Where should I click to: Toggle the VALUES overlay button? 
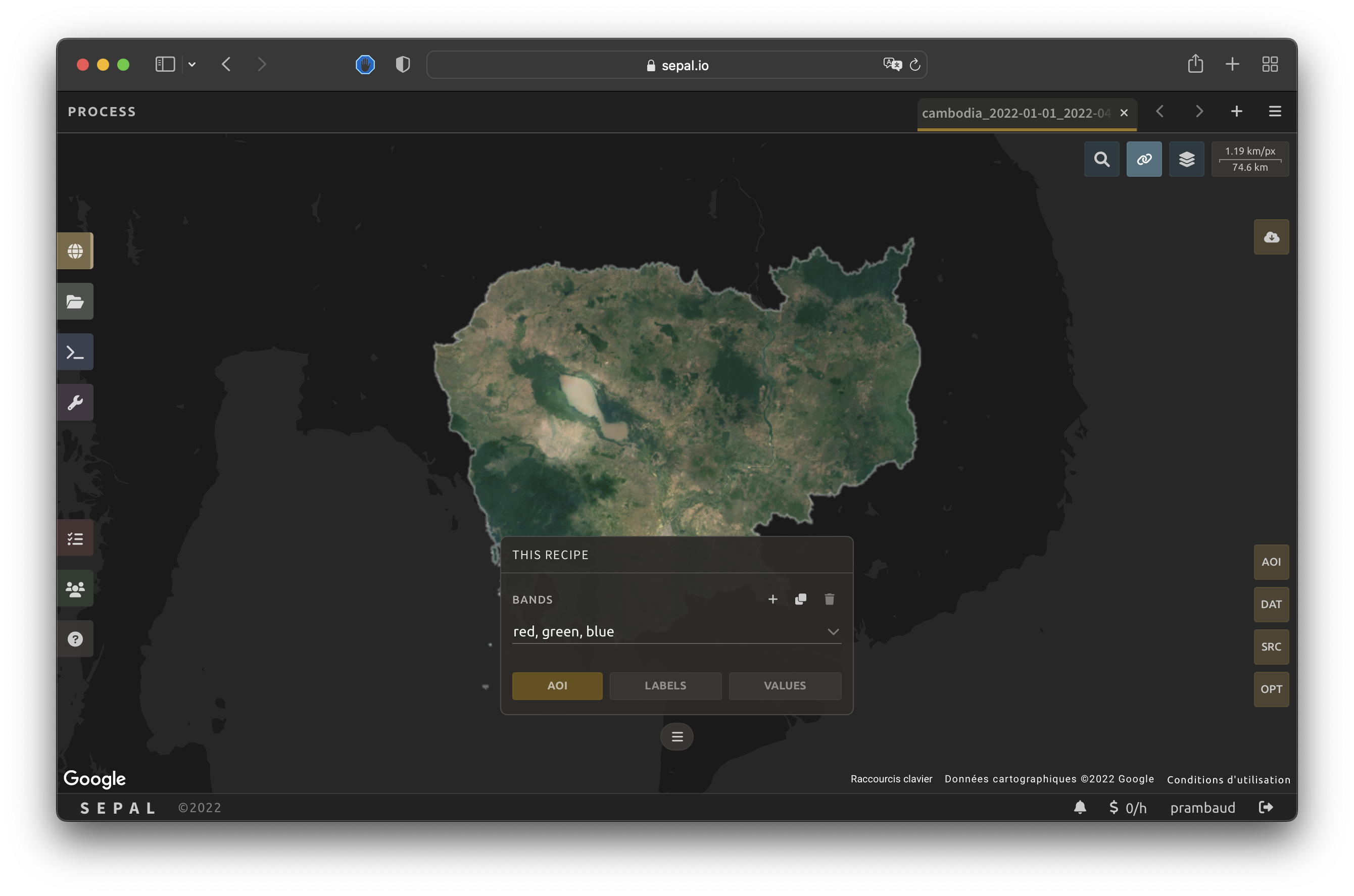784,685
